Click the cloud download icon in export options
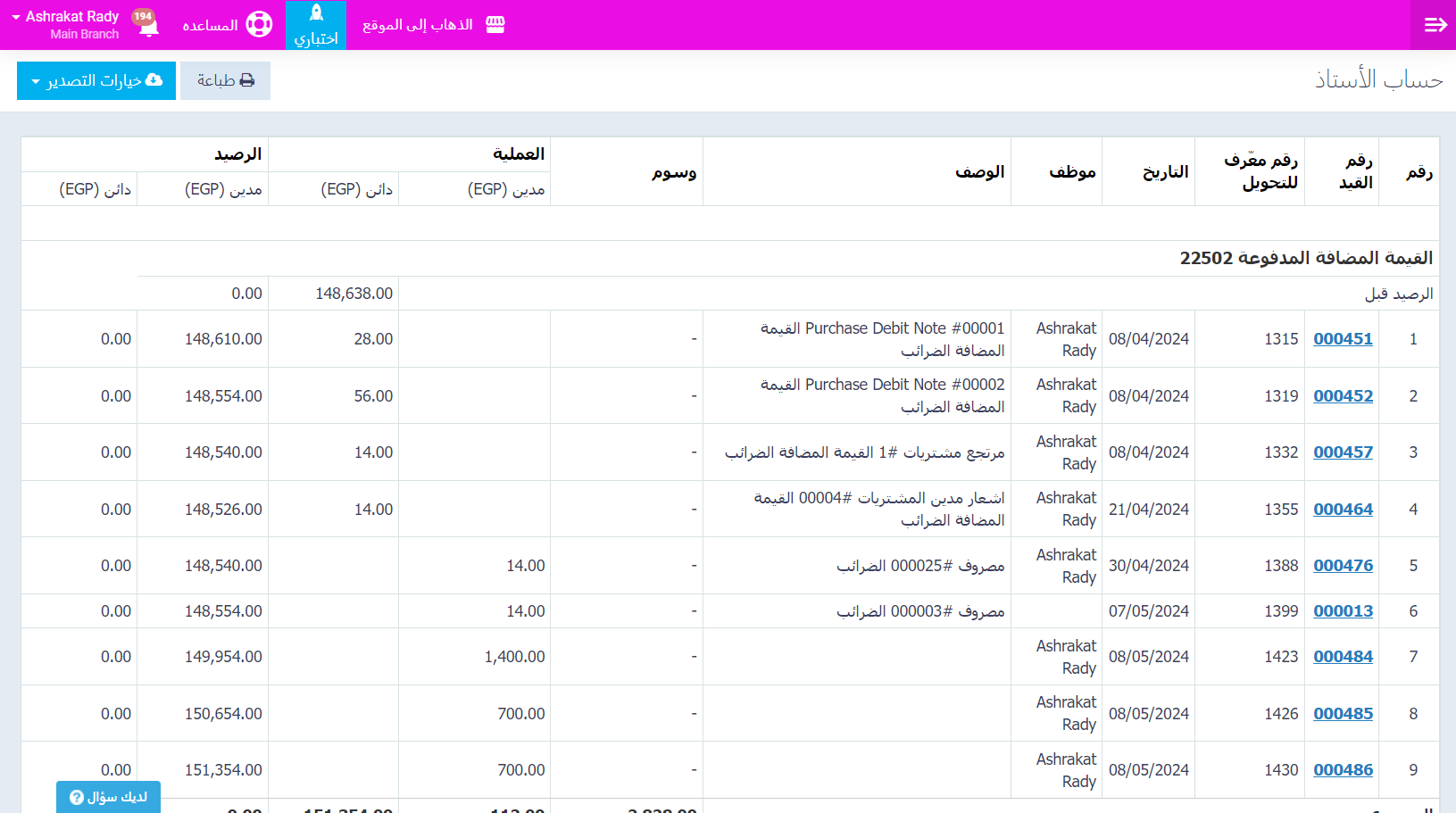 coord(154,80)
